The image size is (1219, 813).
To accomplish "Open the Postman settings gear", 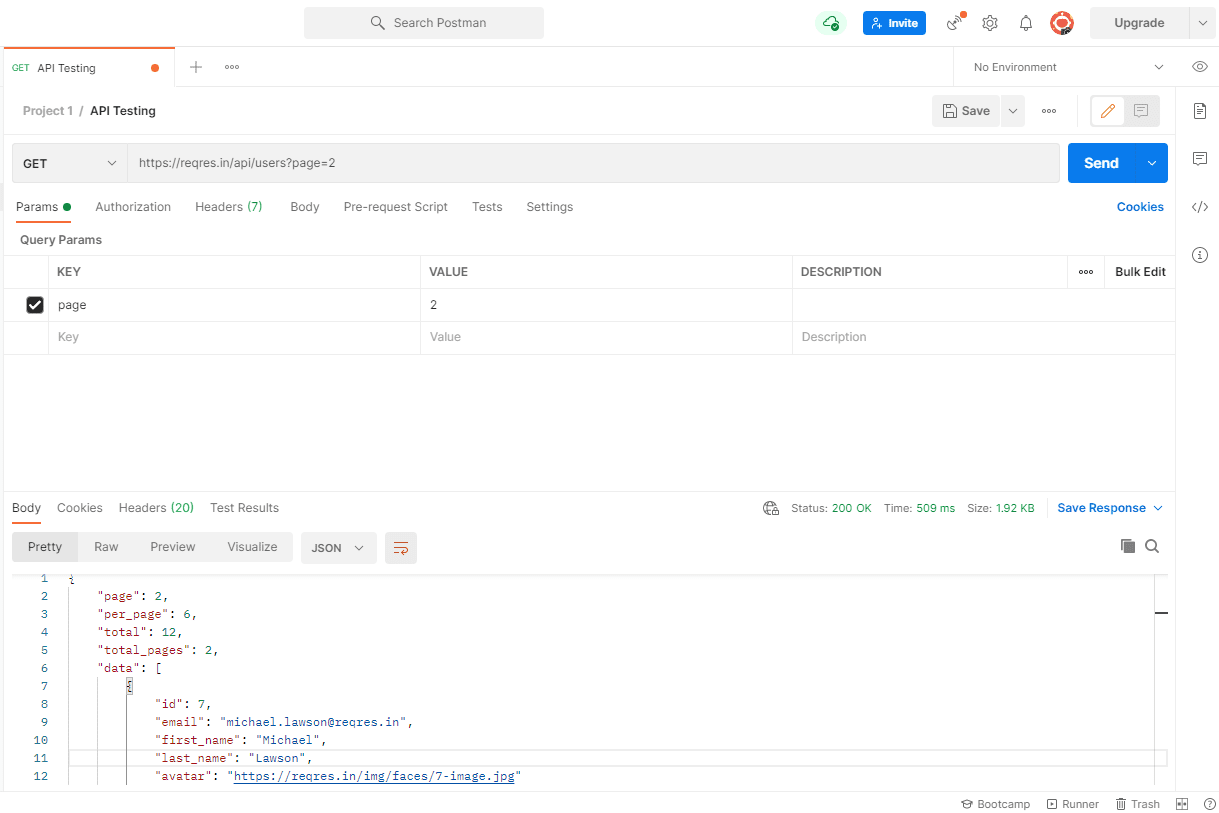I will [x=989, y=22].
